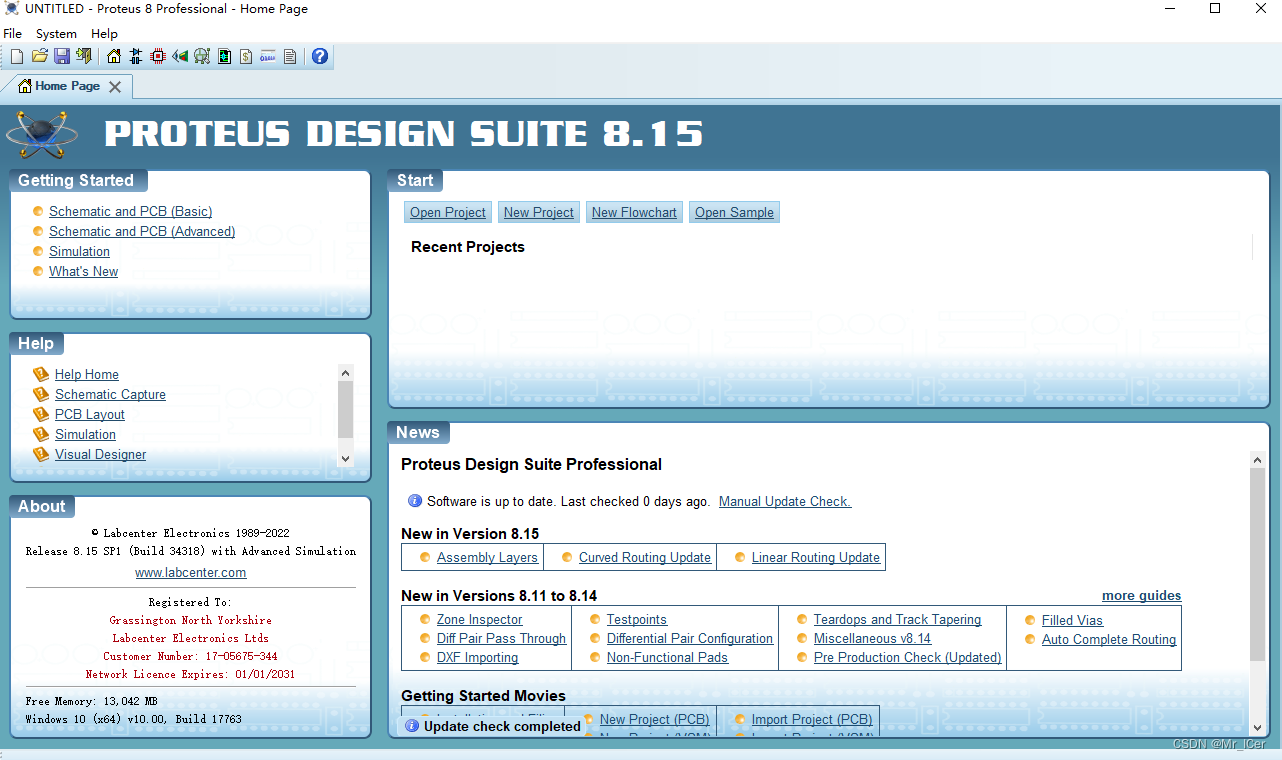
Task: Click News panel scrollbar up arrow
Action: coord(1258,460)
